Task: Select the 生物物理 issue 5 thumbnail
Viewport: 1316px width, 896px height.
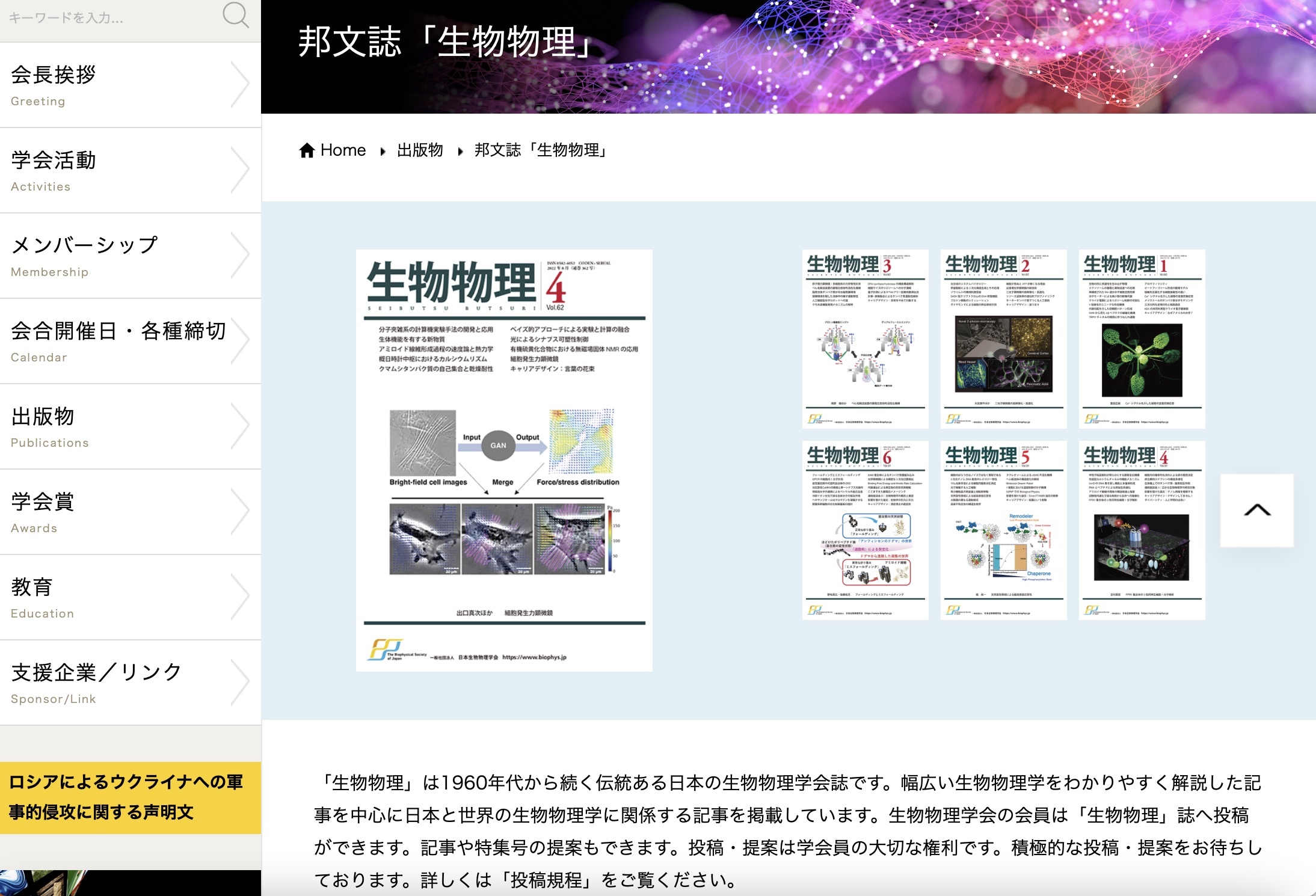Action: 1003,530
